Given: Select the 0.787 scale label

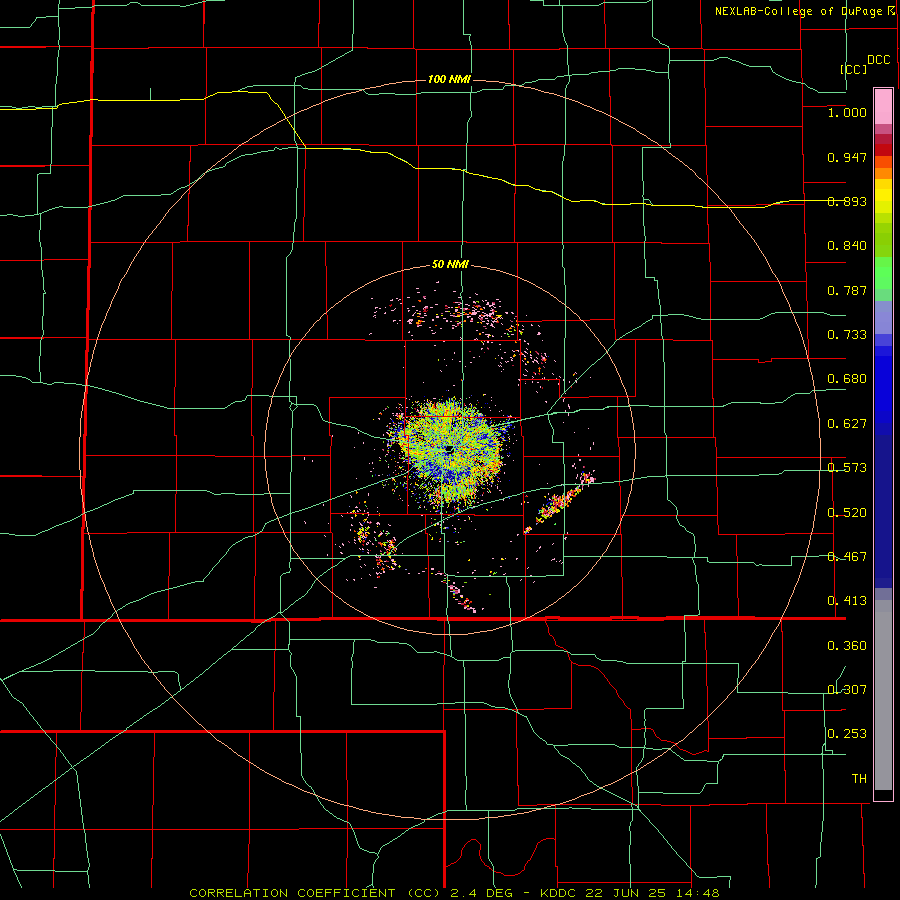Looking at the screenshot, I should (x=847, y=290).
